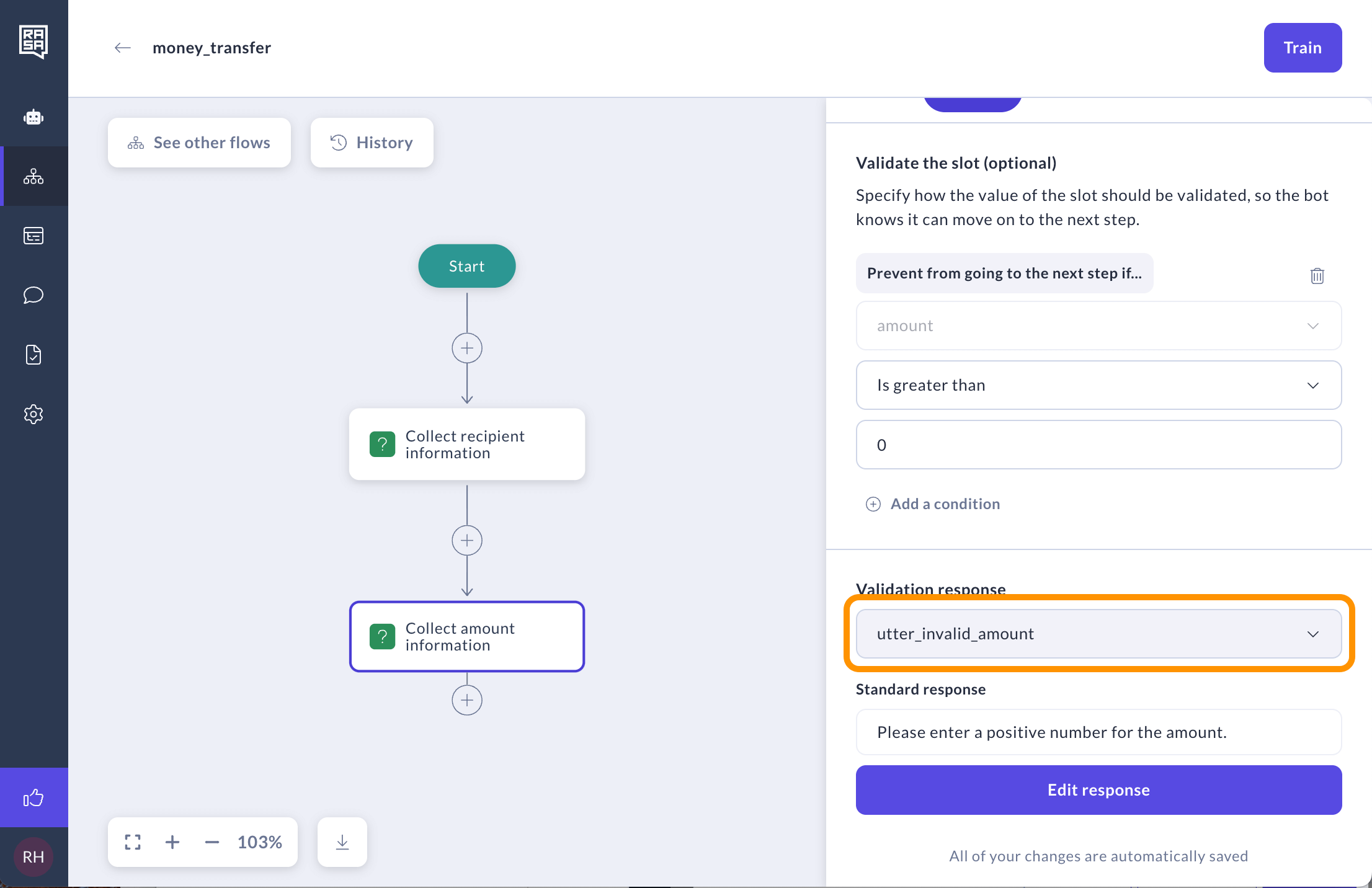Select the flows icon in sidebar
The image size is (1372, 888).
(x=33, y=176)
